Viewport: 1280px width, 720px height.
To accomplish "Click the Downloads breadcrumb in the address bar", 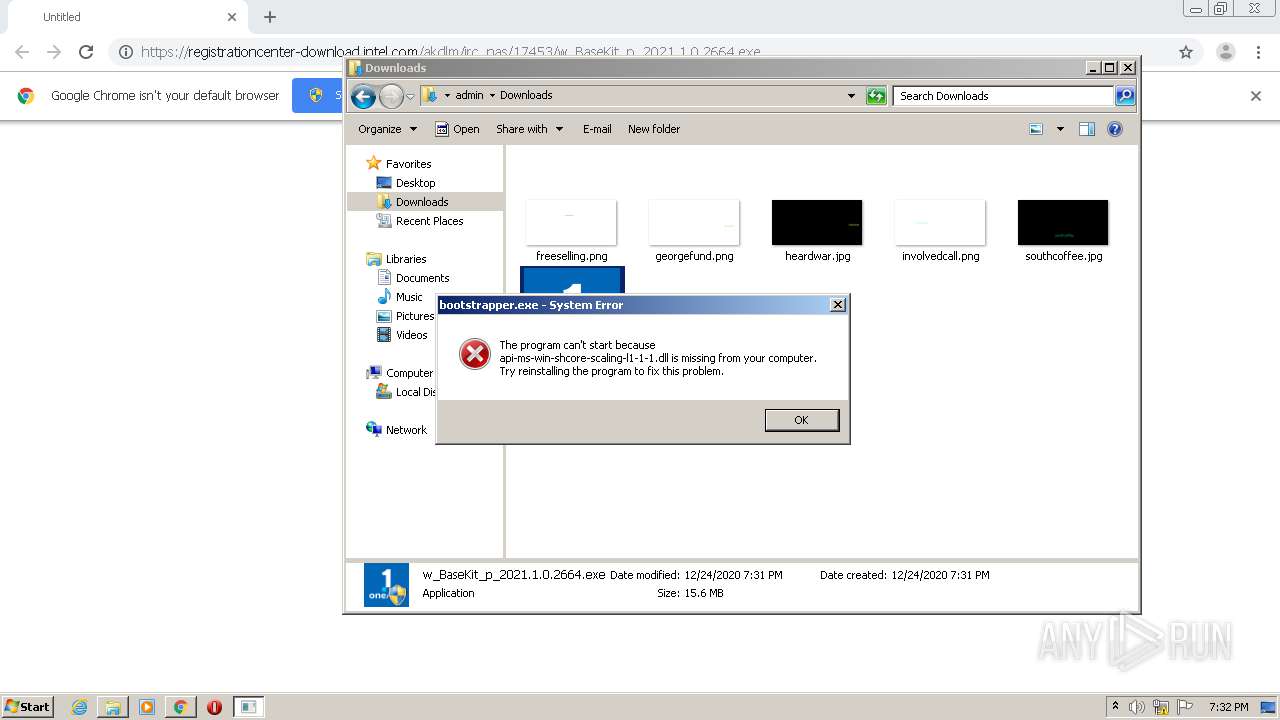I will click(x=526, y=96).
